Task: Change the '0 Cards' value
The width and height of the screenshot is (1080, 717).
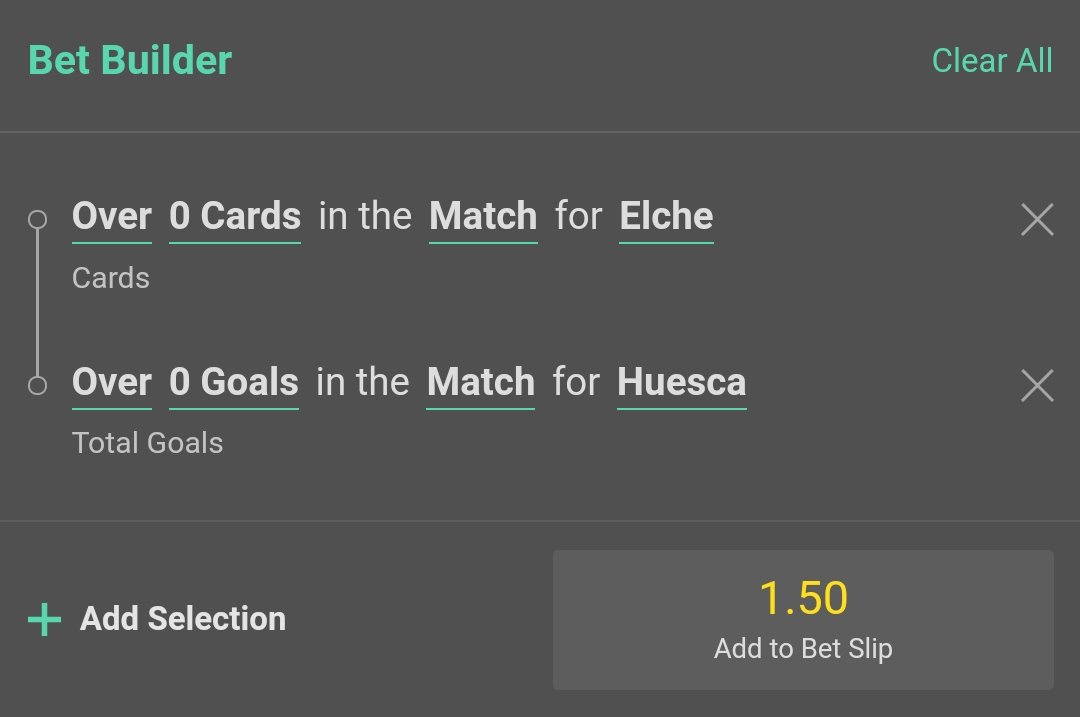Action: tap(235, 217)
